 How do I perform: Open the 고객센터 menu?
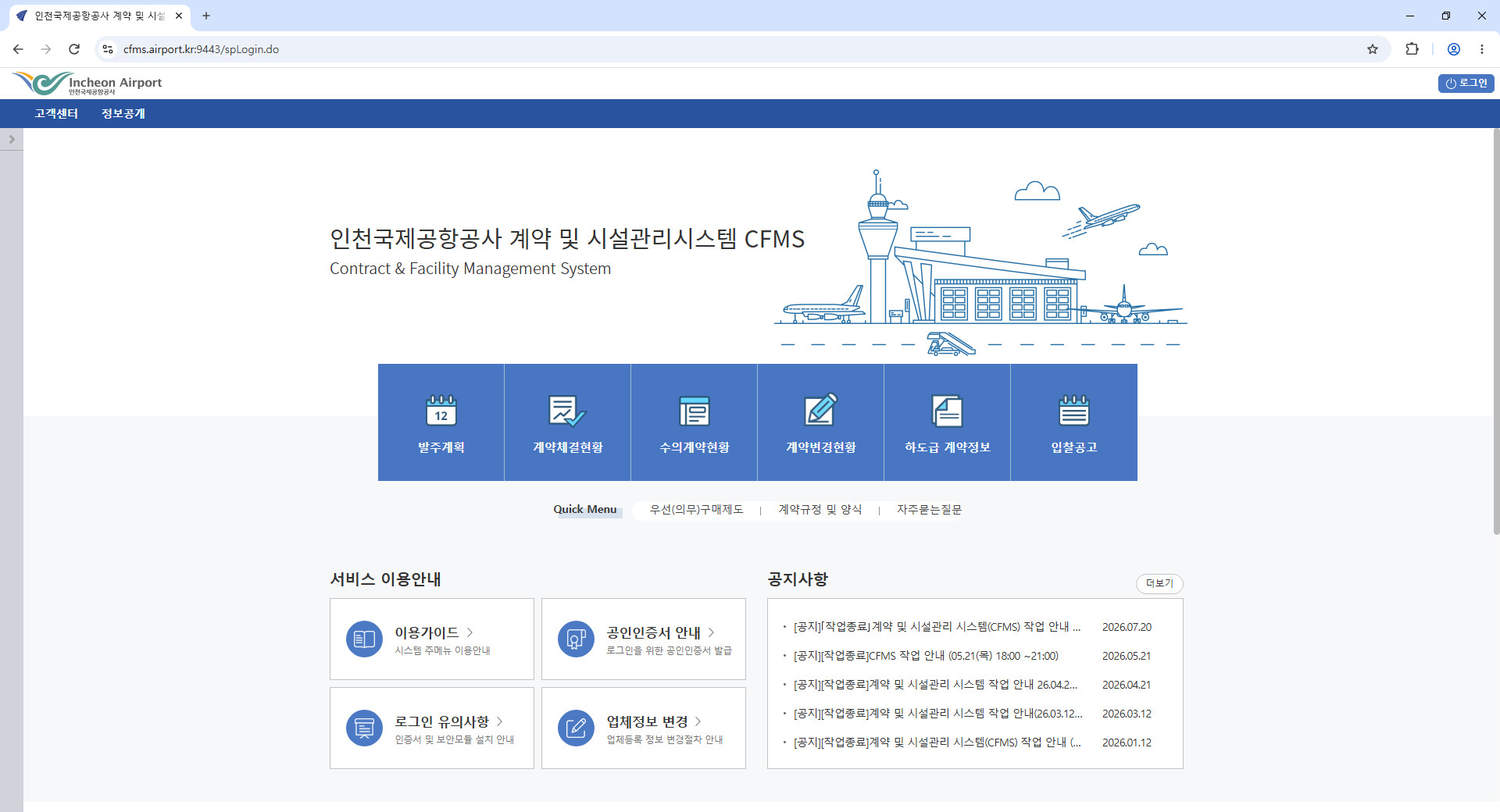56,114
